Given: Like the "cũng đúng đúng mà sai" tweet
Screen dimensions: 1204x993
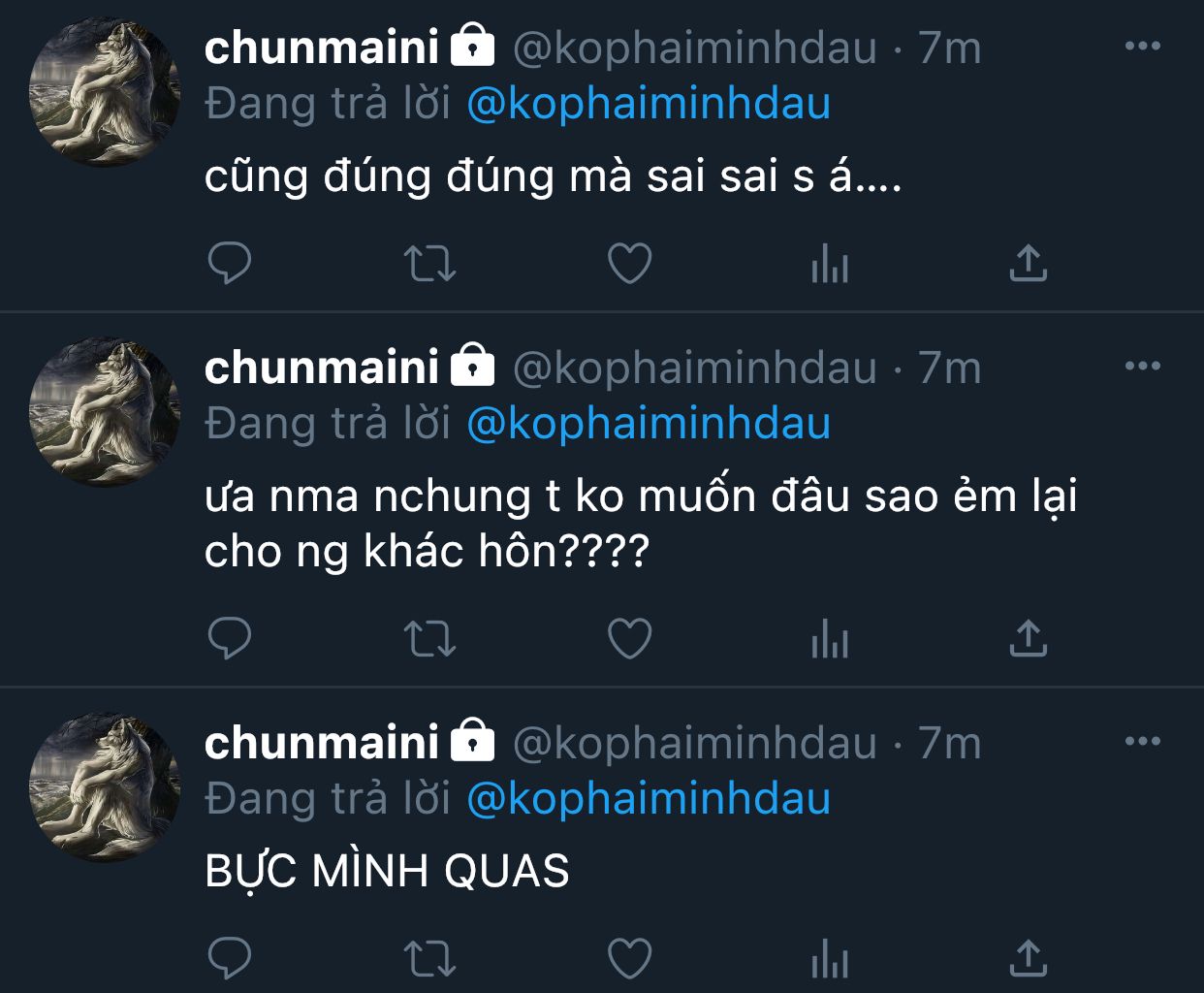Looking at the screenshot, I should point(629,263).
